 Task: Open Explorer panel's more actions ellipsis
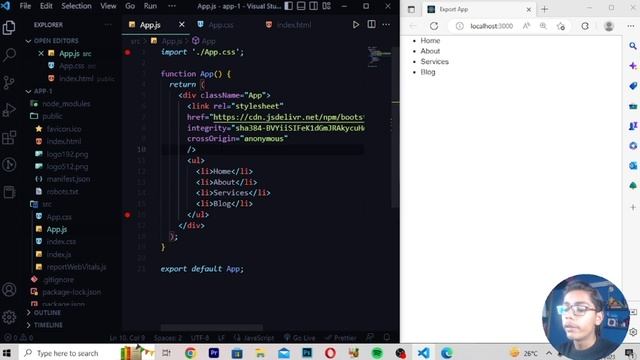coord(108,25)
